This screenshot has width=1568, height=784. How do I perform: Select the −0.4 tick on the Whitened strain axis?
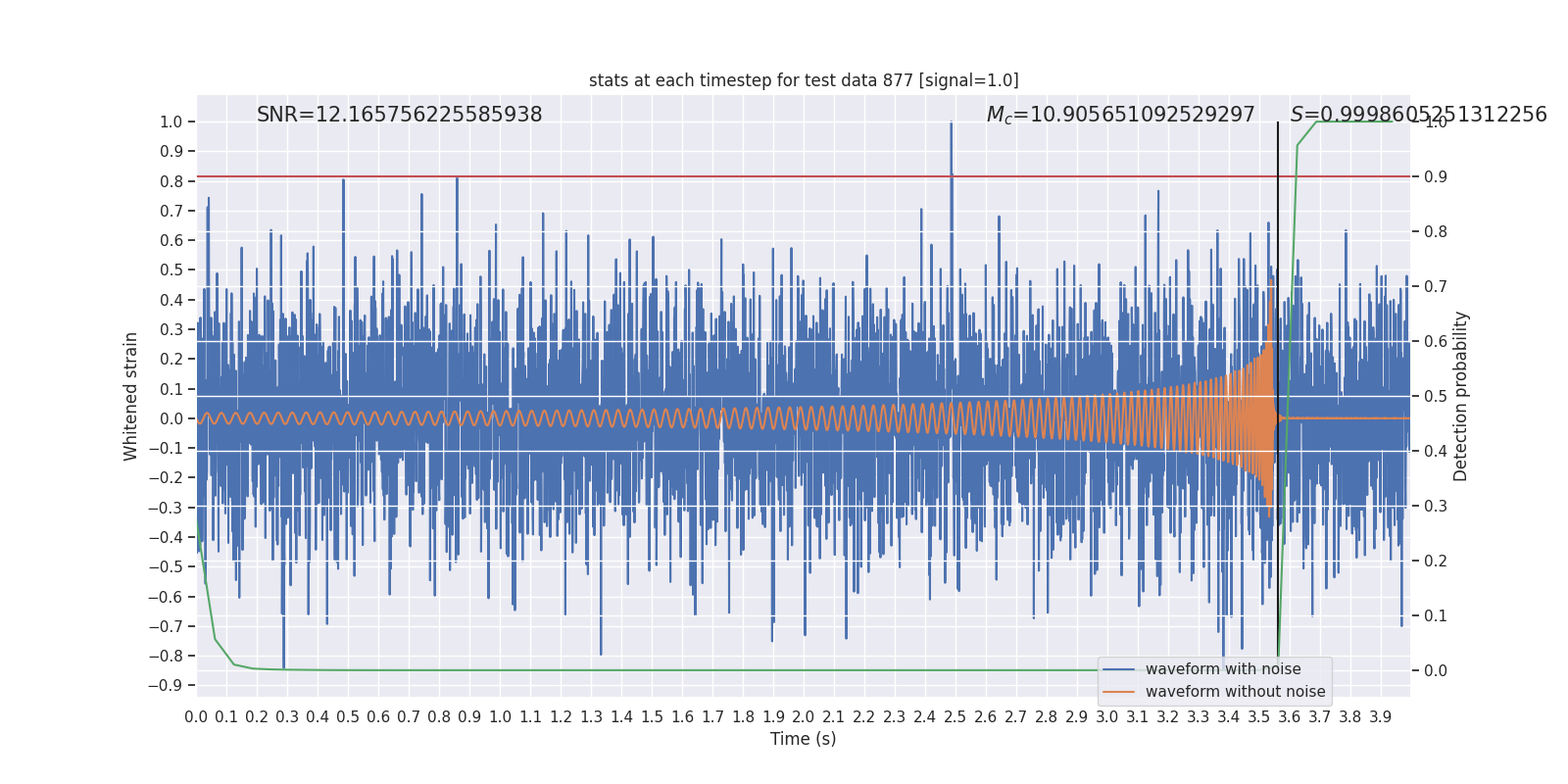click(x=166, y=537)
